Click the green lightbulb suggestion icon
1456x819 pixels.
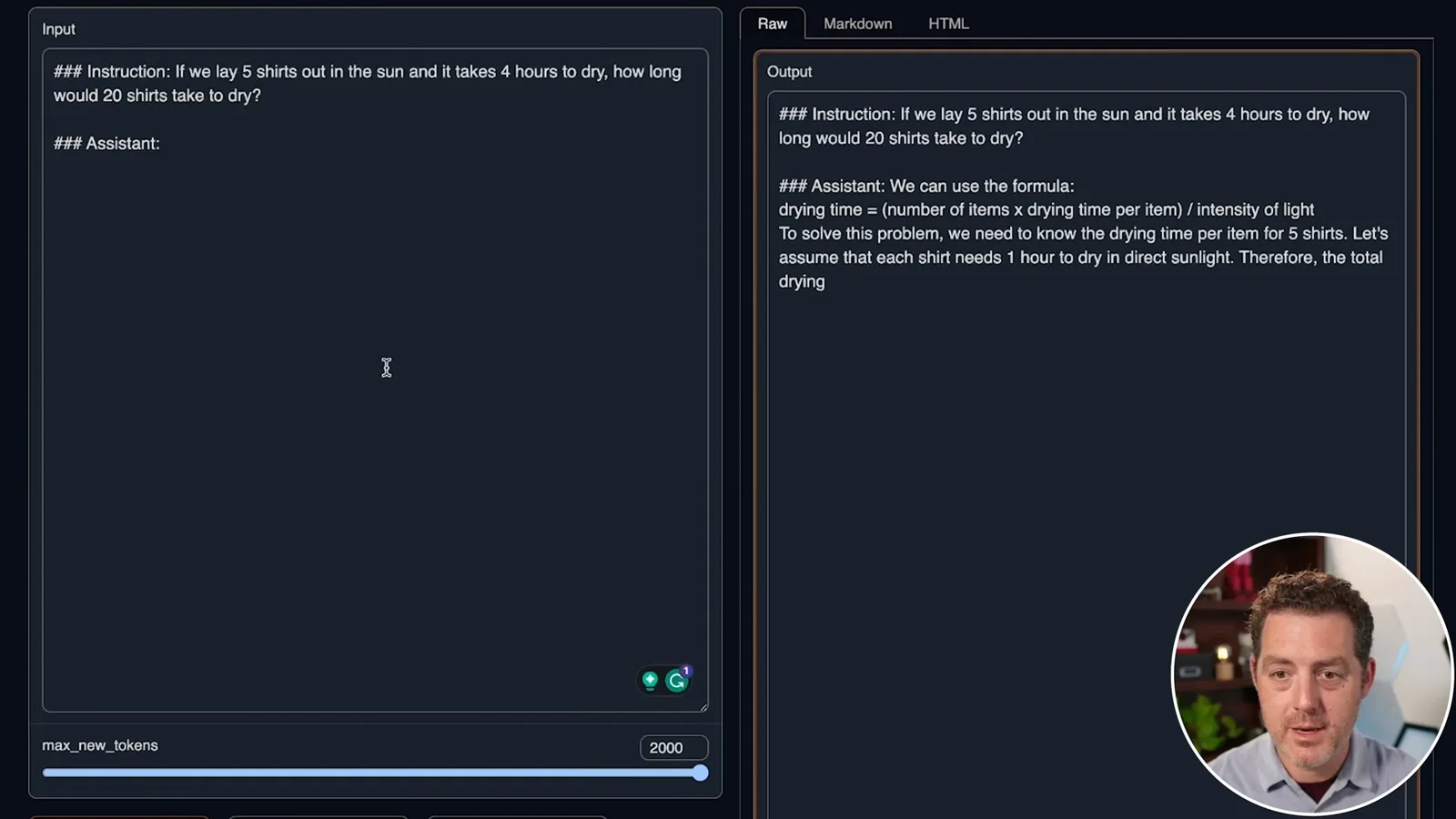point(650,680)
